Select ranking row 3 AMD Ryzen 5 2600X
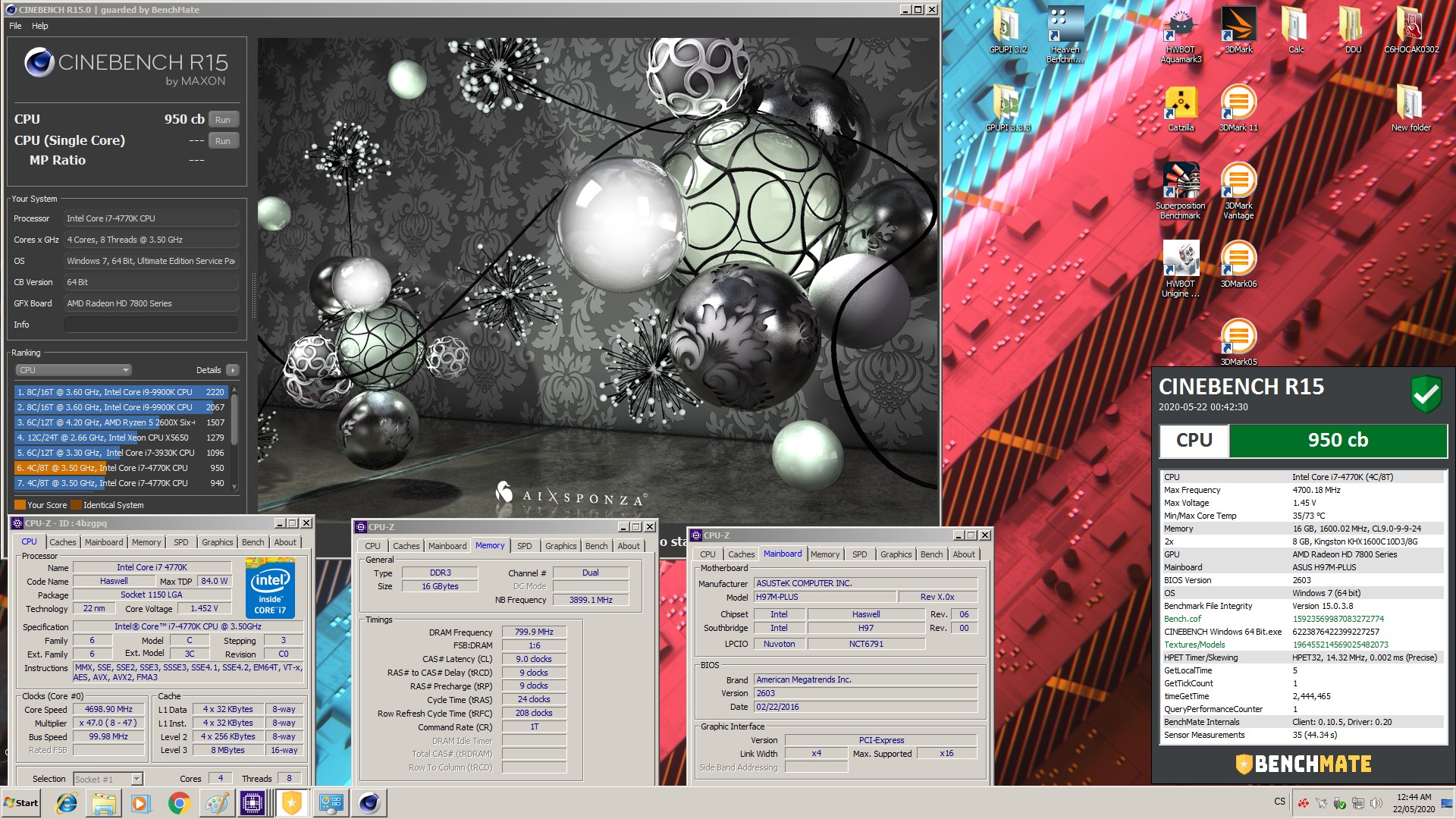This screenshot has width=1456, height=819. 121,422
